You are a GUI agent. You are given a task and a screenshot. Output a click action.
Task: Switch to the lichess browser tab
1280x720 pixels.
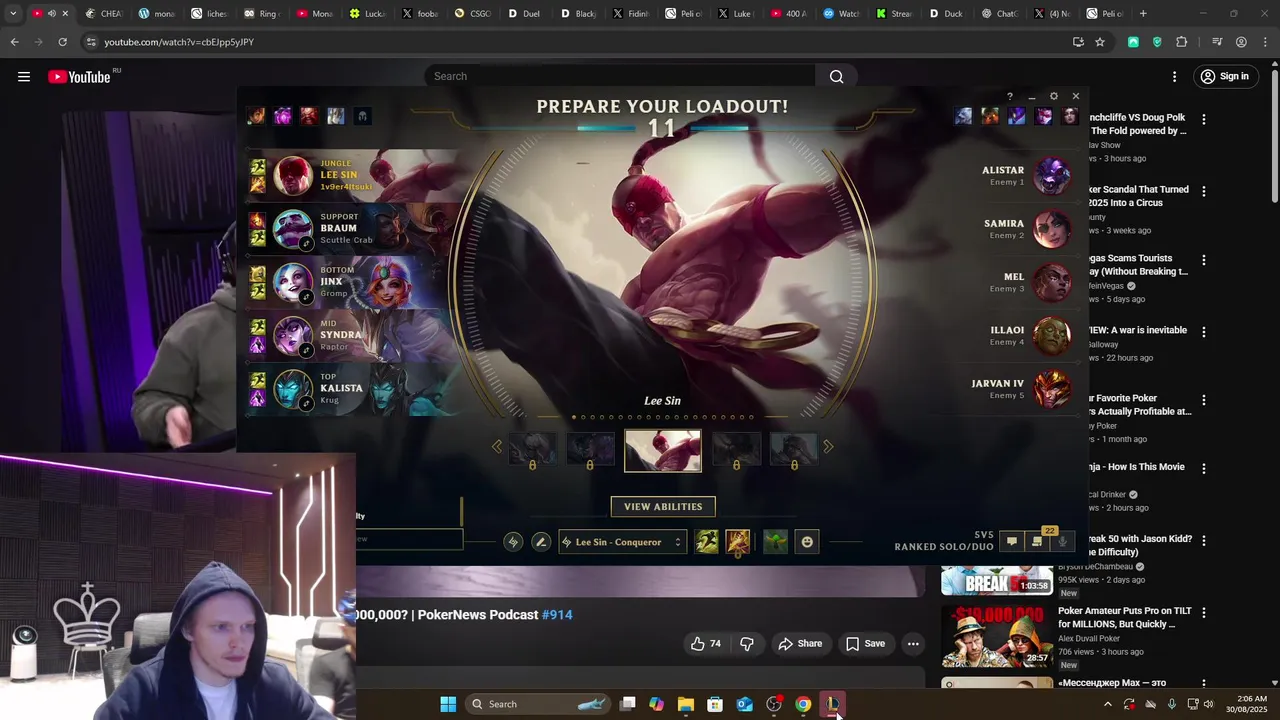tap(209, 14)
